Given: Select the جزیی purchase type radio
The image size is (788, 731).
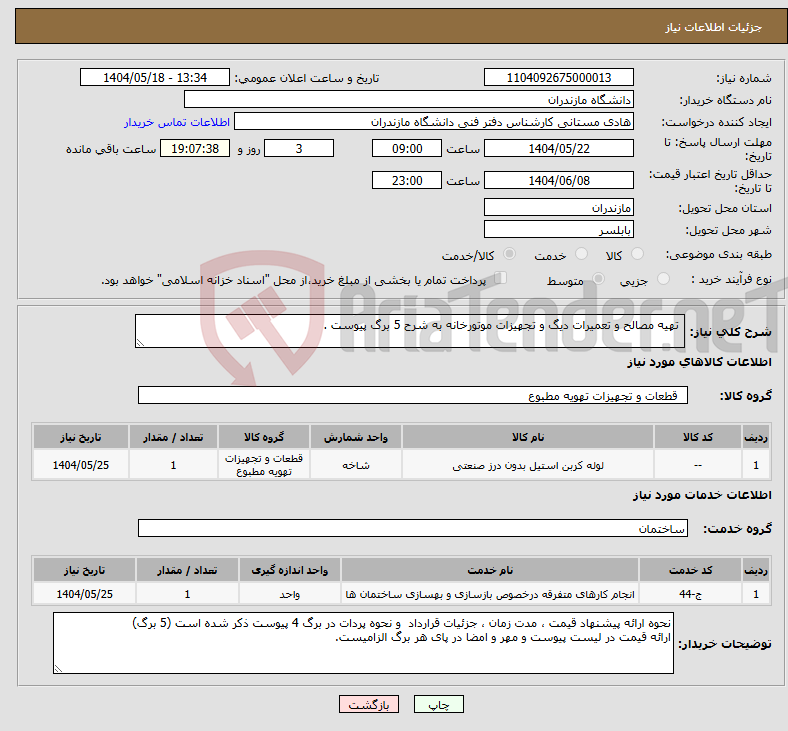Looking at the screenshot, I should click(x=663, y=278).
